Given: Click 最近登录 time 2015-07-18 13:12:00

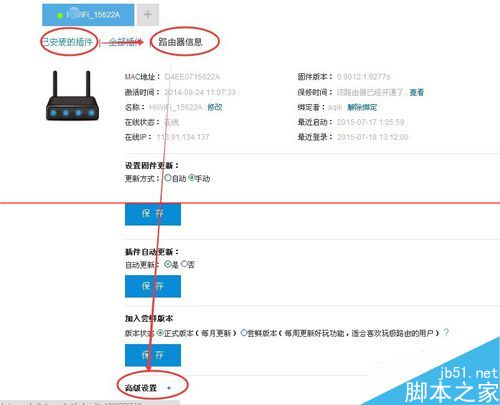Looking at the screenshot, I should [372, 137].
